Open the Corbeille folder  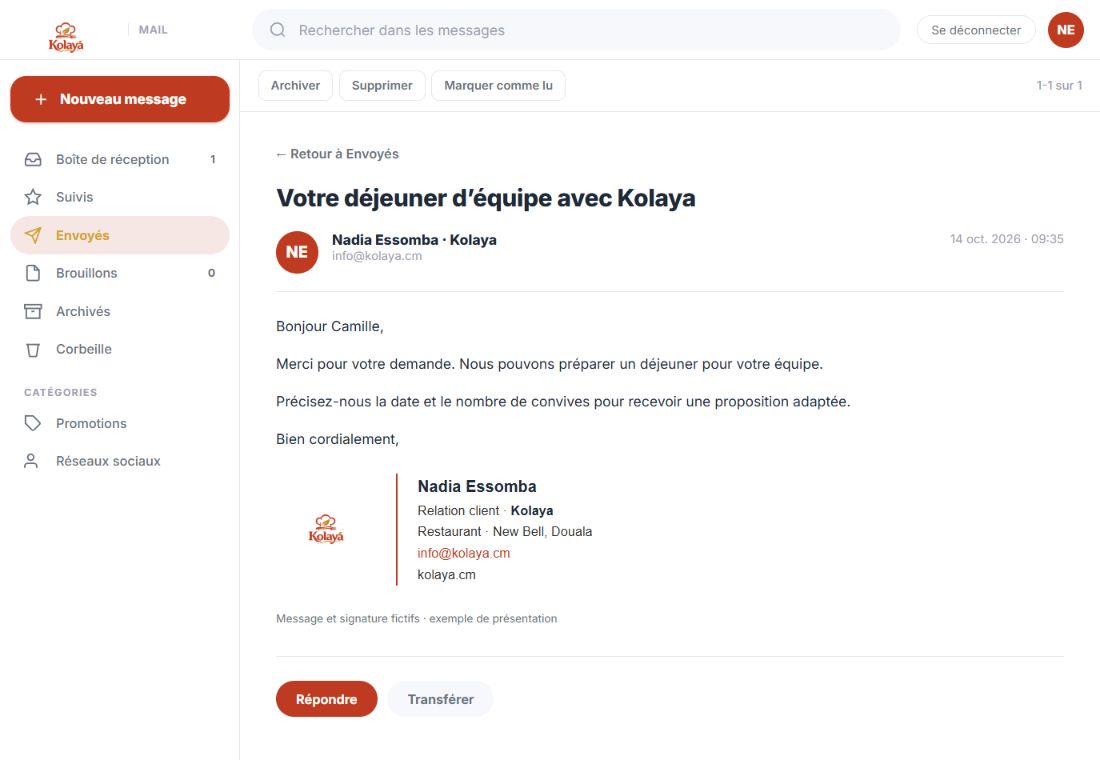pos(120,349)
